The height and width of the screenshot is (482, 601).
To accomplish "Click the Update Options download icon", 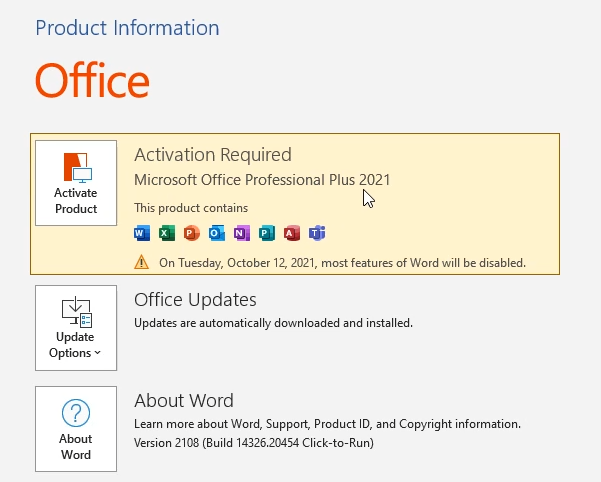I will [x=77, y=312].
